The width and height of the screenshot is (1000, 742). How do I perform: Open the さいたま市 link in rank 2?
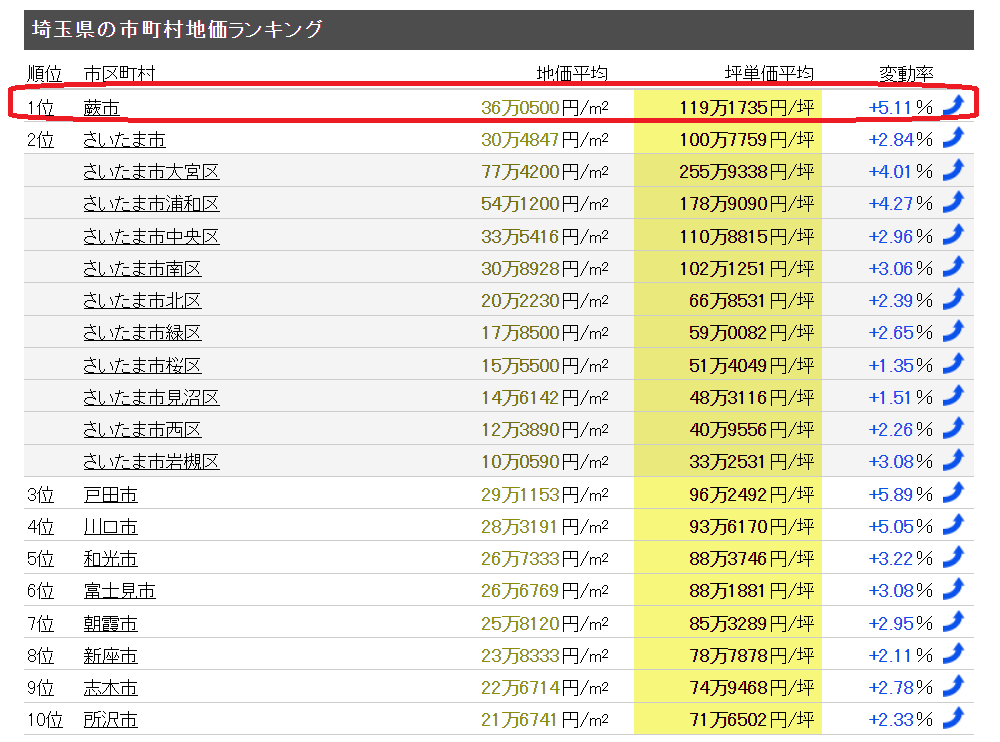[x=124, y=140]
